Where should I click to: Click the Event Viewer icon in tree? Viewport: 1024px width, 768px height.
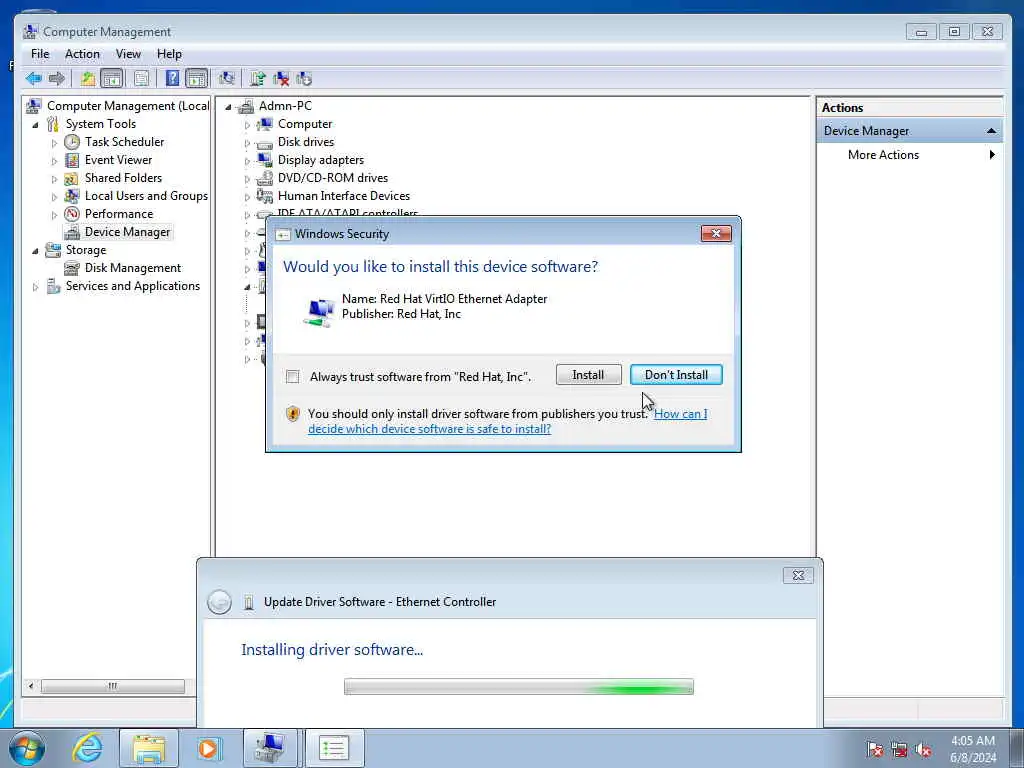[72, 160]
